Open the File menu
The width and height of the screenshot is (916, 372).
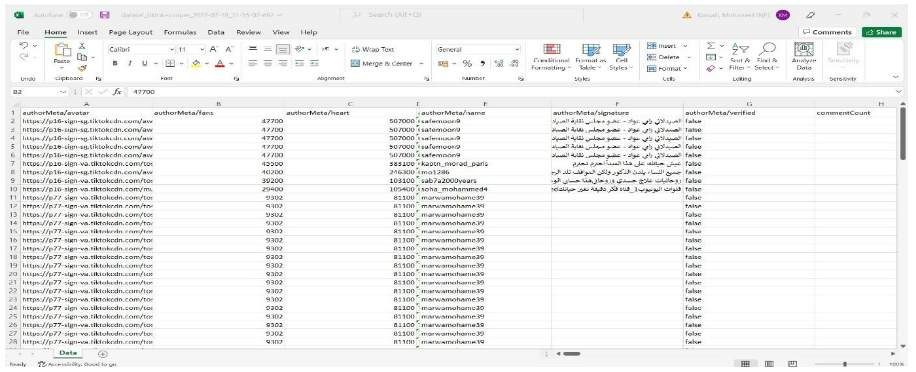23,32
